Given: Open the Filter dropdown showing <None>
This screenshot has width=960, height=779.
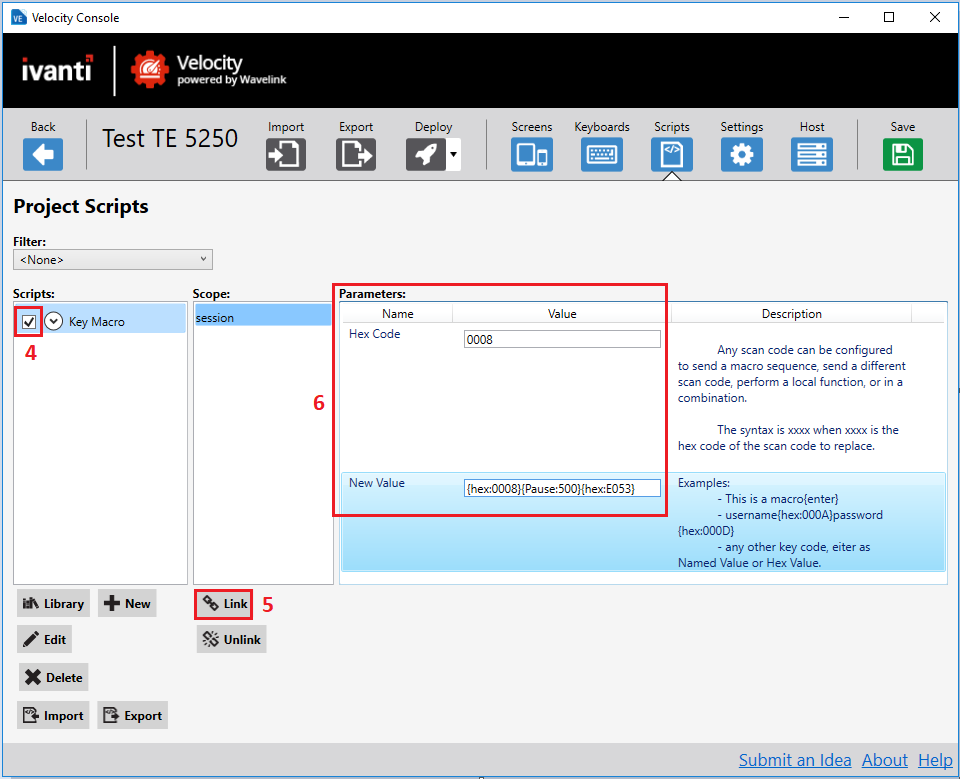Looking at the screenshot, I should 112,259.
